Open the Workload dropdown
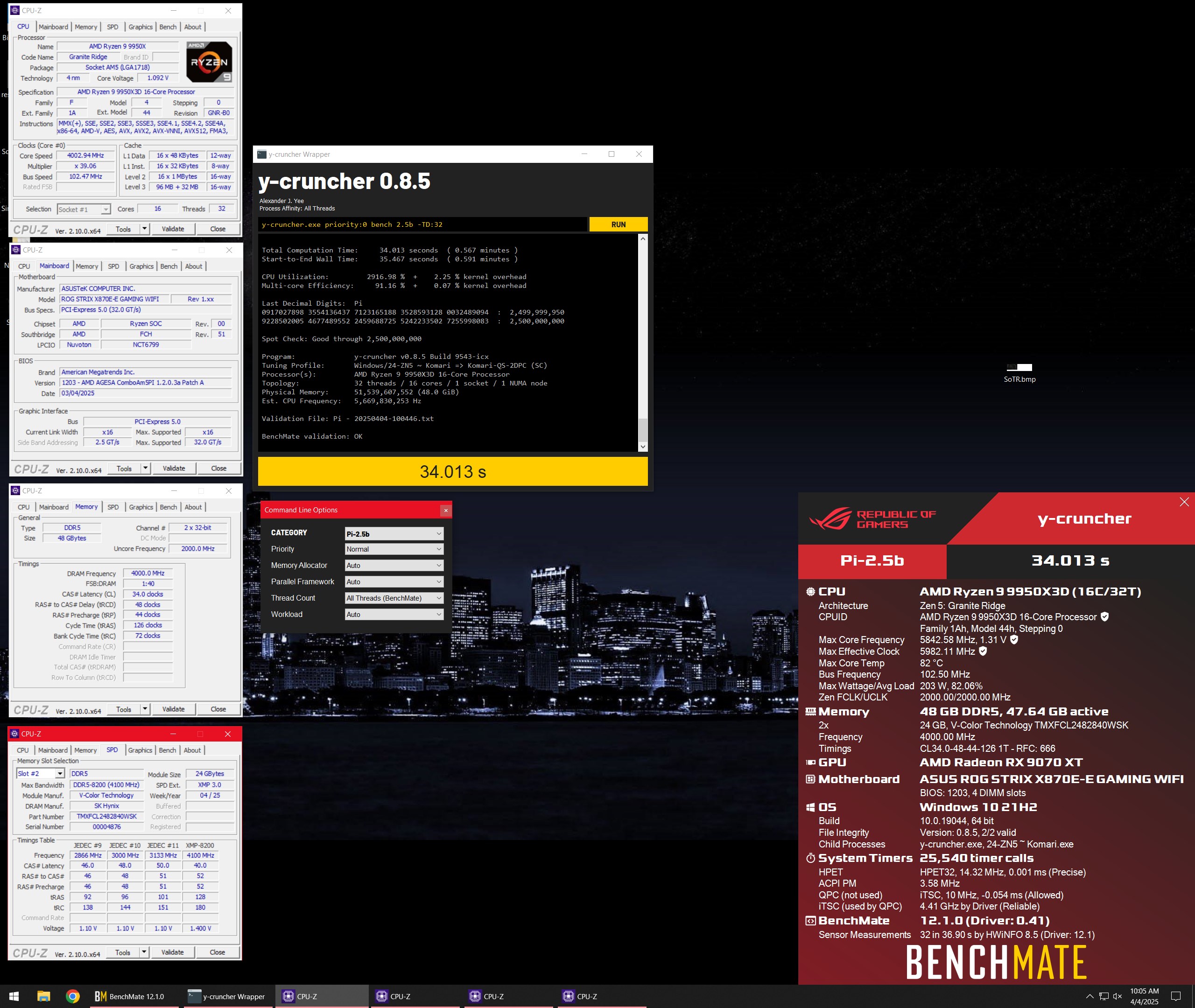Image resolution: width=1195 pixels, height=1008 pixels. point(394,614)
